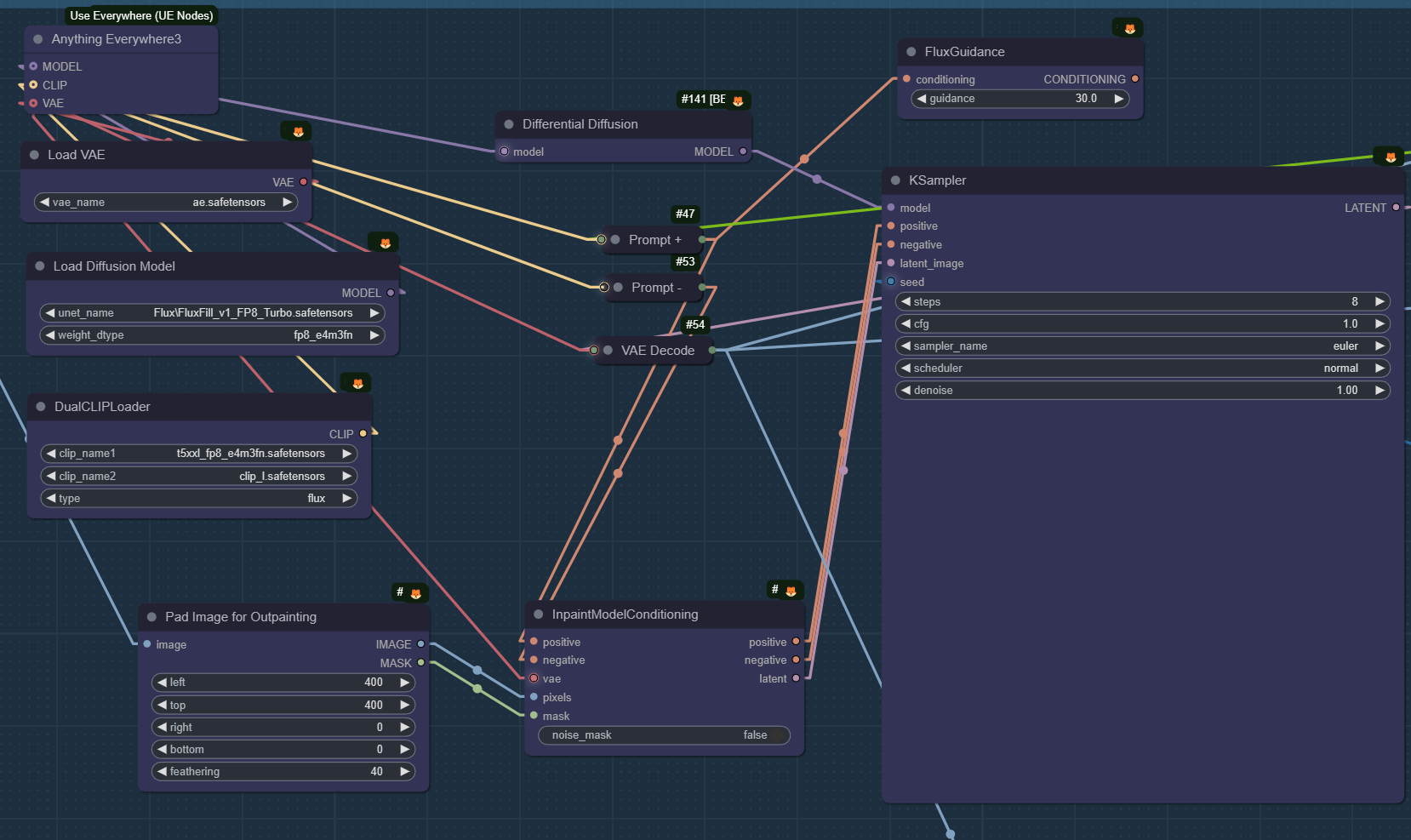The height and width of the screenshot is (840, 1411).
Task: Click the Differential Diffusion collapse dot
Action: (509, 124)
